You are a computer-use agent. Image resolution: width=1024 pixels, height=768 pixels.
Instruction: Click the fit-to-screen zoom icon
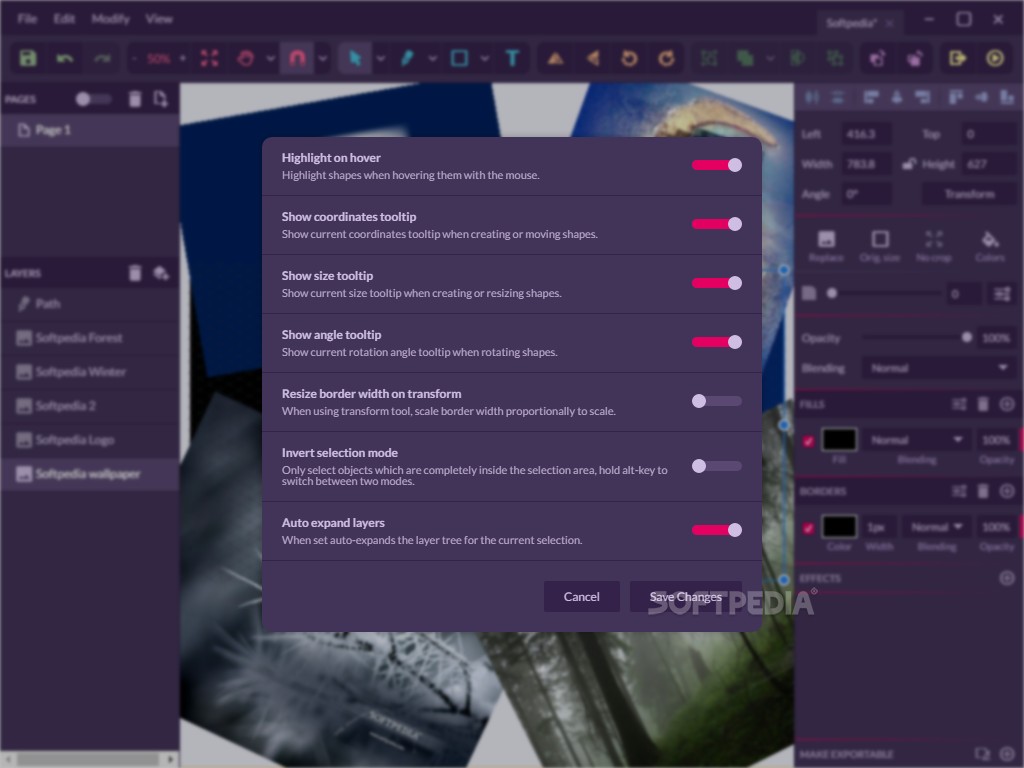pos(210,58)
